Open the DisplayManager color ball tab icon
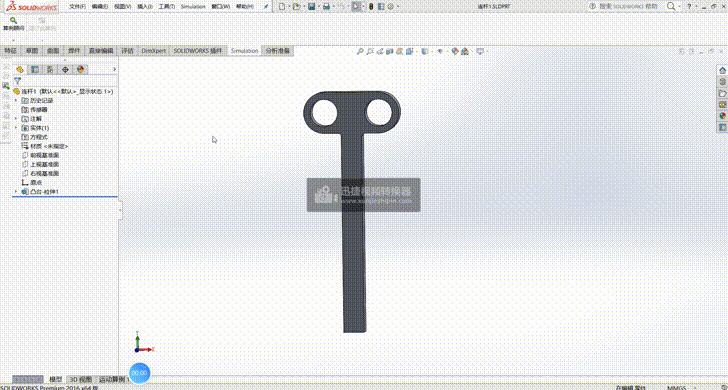 [x=81, y=69]
